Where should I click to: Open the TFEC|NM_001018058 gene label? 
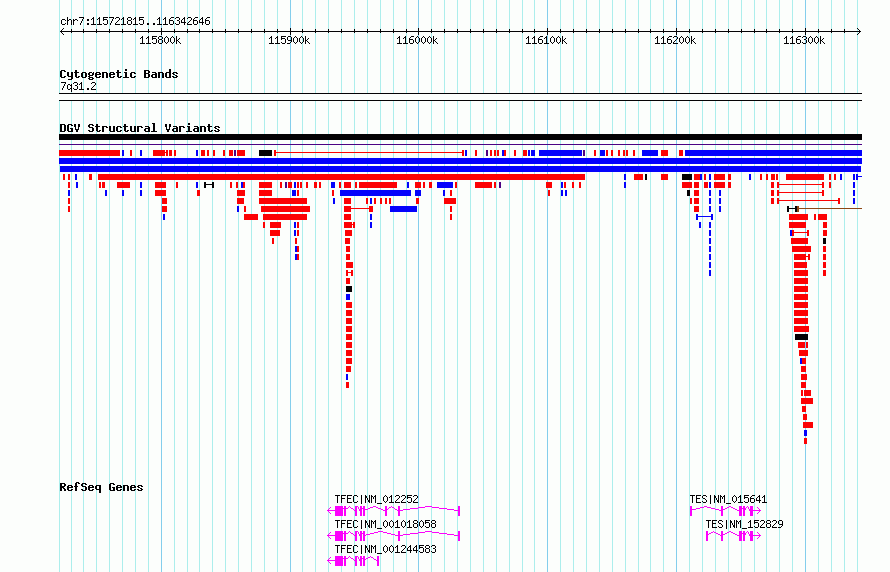[x=385, y=524]
